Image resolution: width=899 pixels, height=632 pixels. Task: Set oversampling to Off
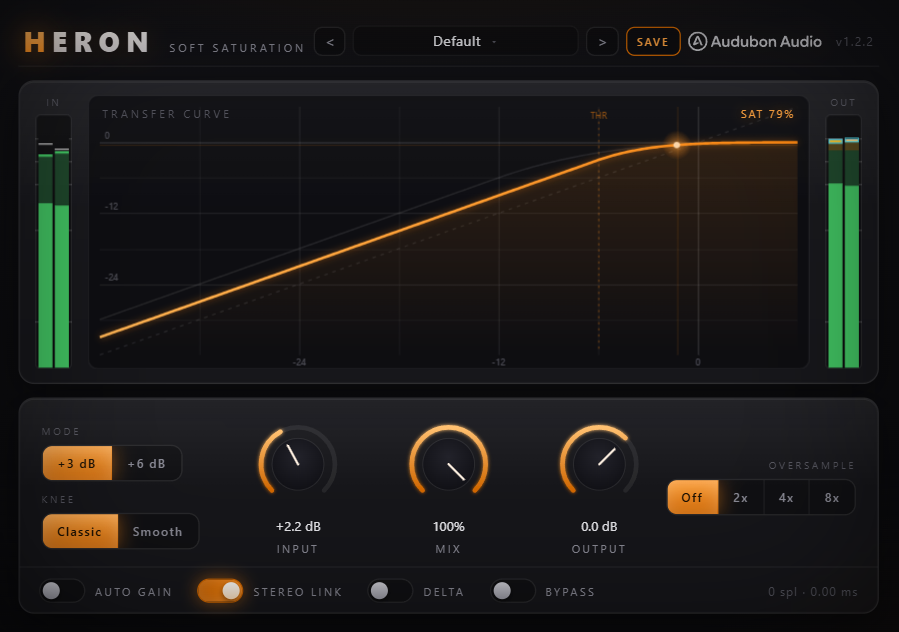[693, 497]
